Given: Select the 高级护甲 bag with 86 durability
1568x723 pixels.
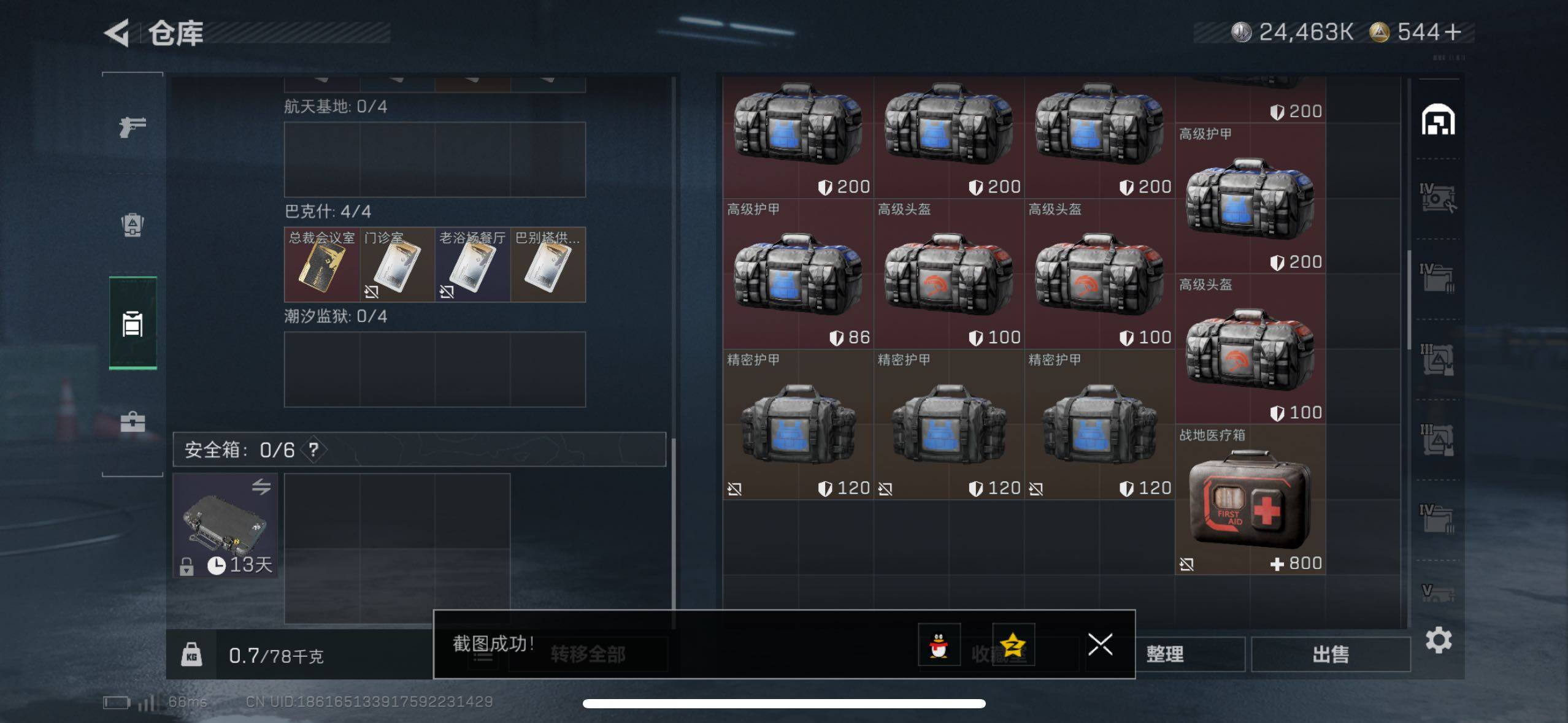Looking at the screenshot, I should click(798, 274).
